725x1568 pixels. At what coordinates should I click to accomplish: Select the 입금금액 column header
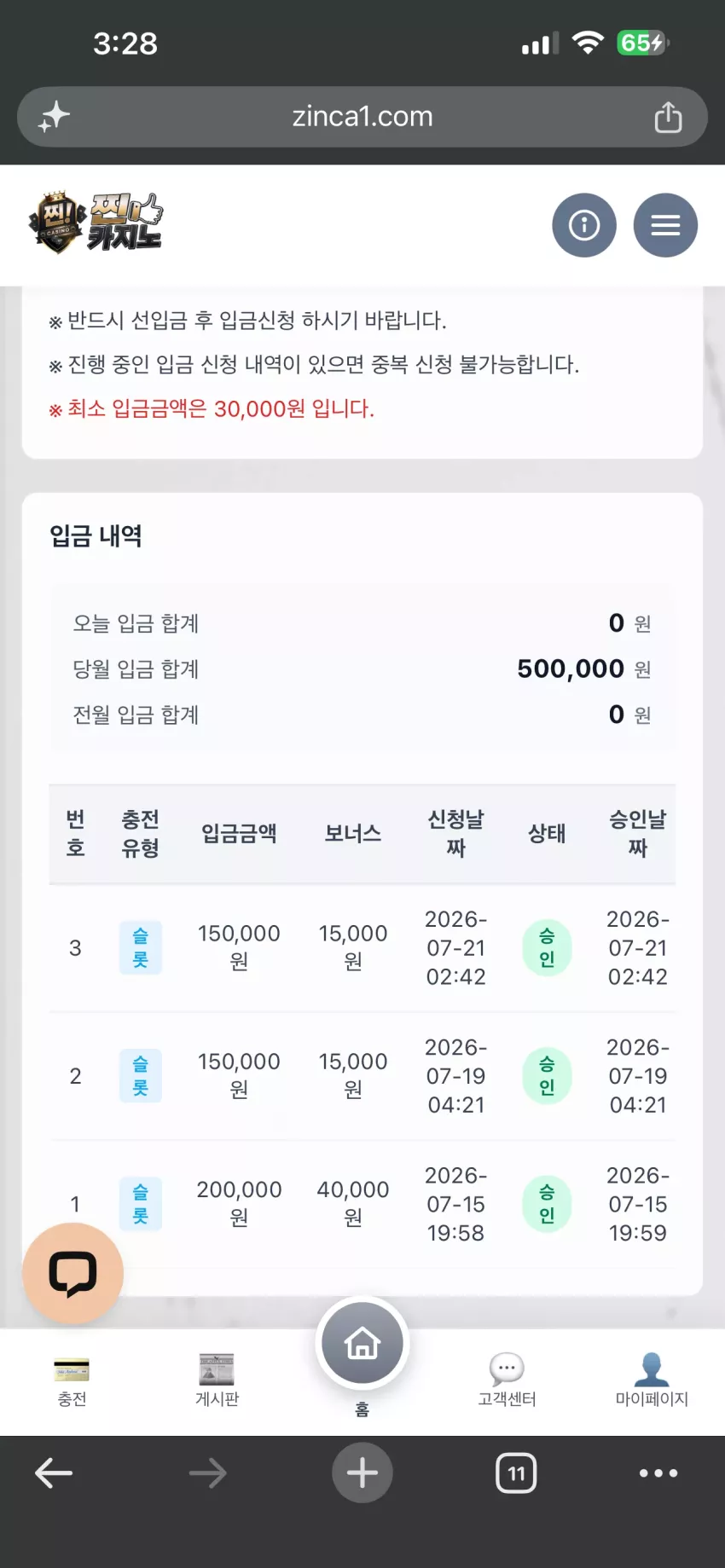click(x=239, y=833)
